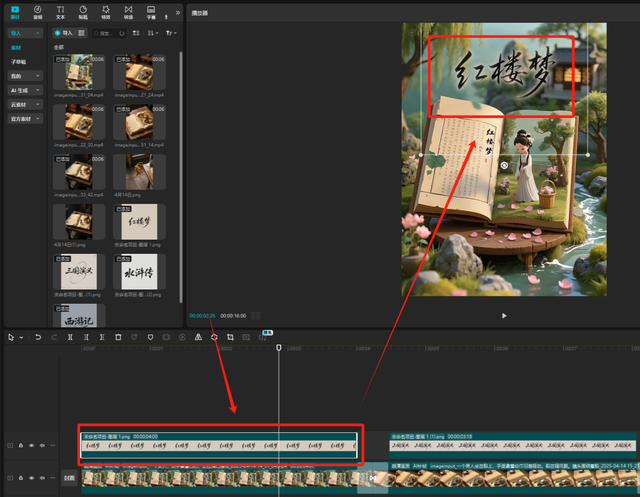Select media clip imageinpu...51_14.mp4
Image resolution: width=640 pixels, height=497 pixels.
pos(139,122)
